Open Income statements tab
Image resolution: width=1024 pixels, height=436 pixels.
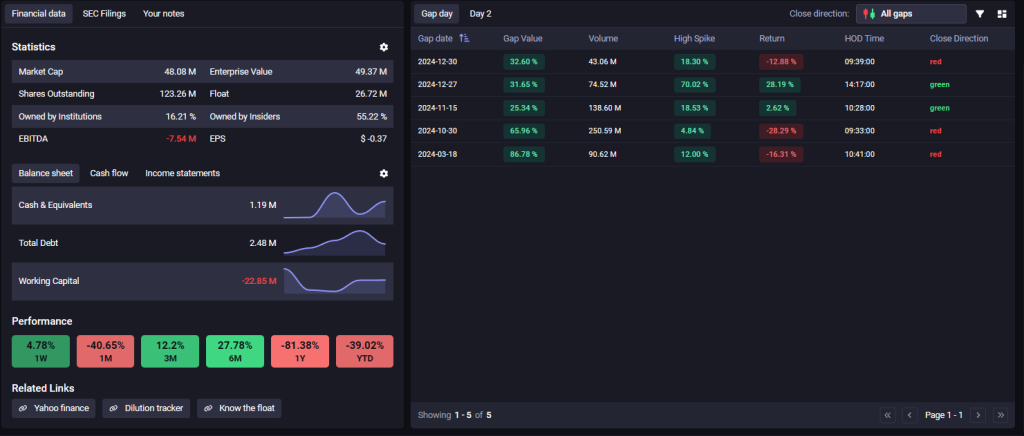pos(182,173)
